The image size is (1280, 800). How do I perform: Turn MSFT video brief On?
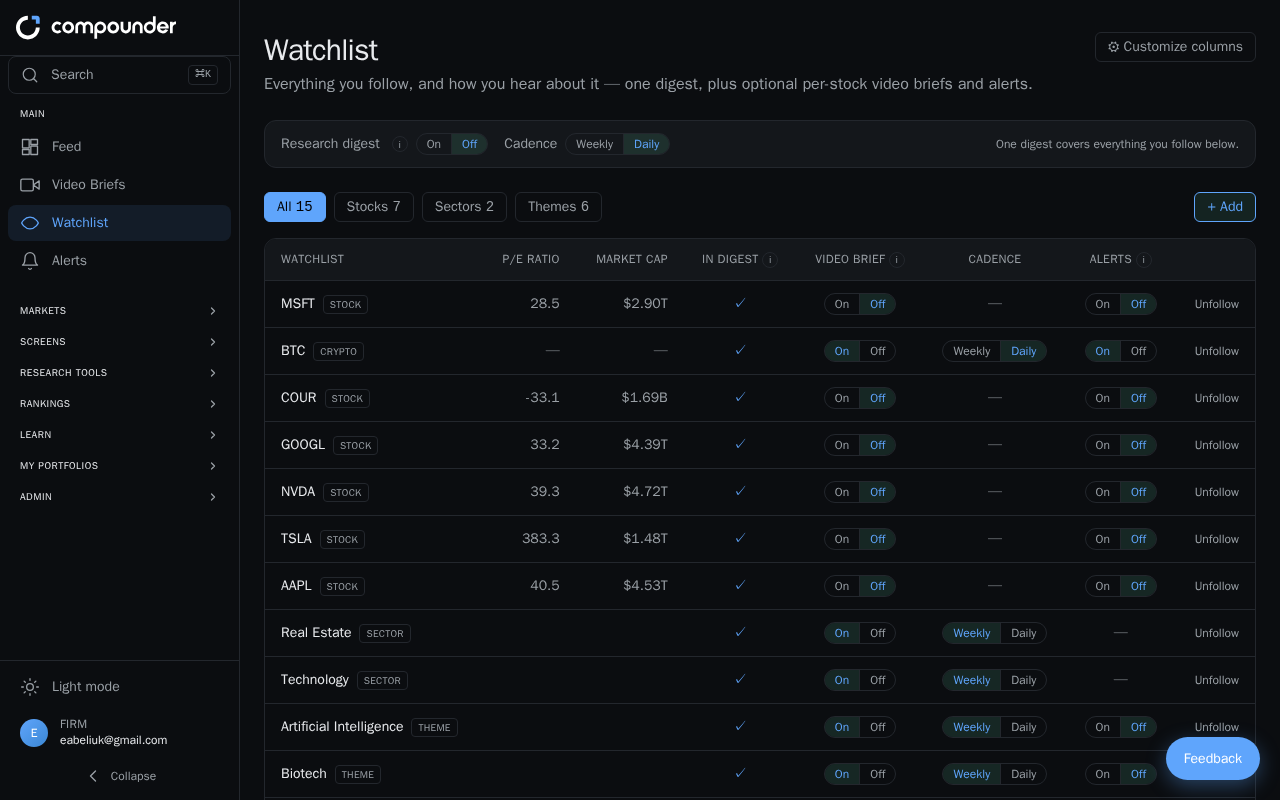[x=842, y=304]
